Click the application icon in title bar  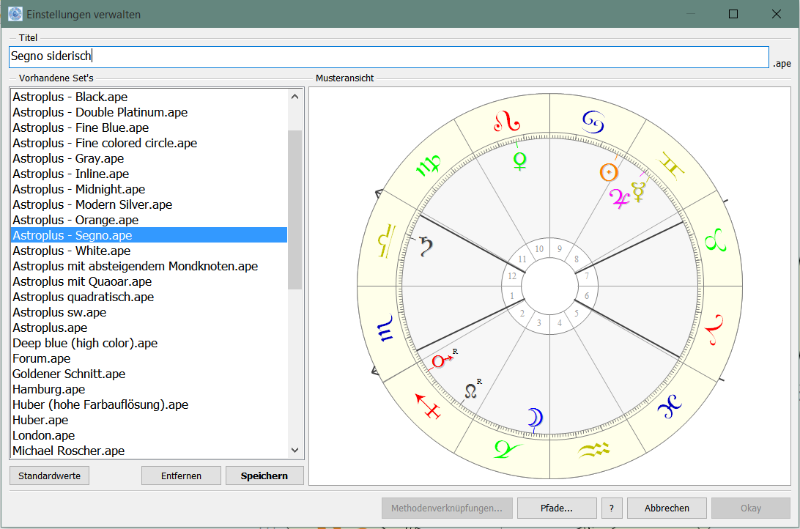(x=15, y=14)
